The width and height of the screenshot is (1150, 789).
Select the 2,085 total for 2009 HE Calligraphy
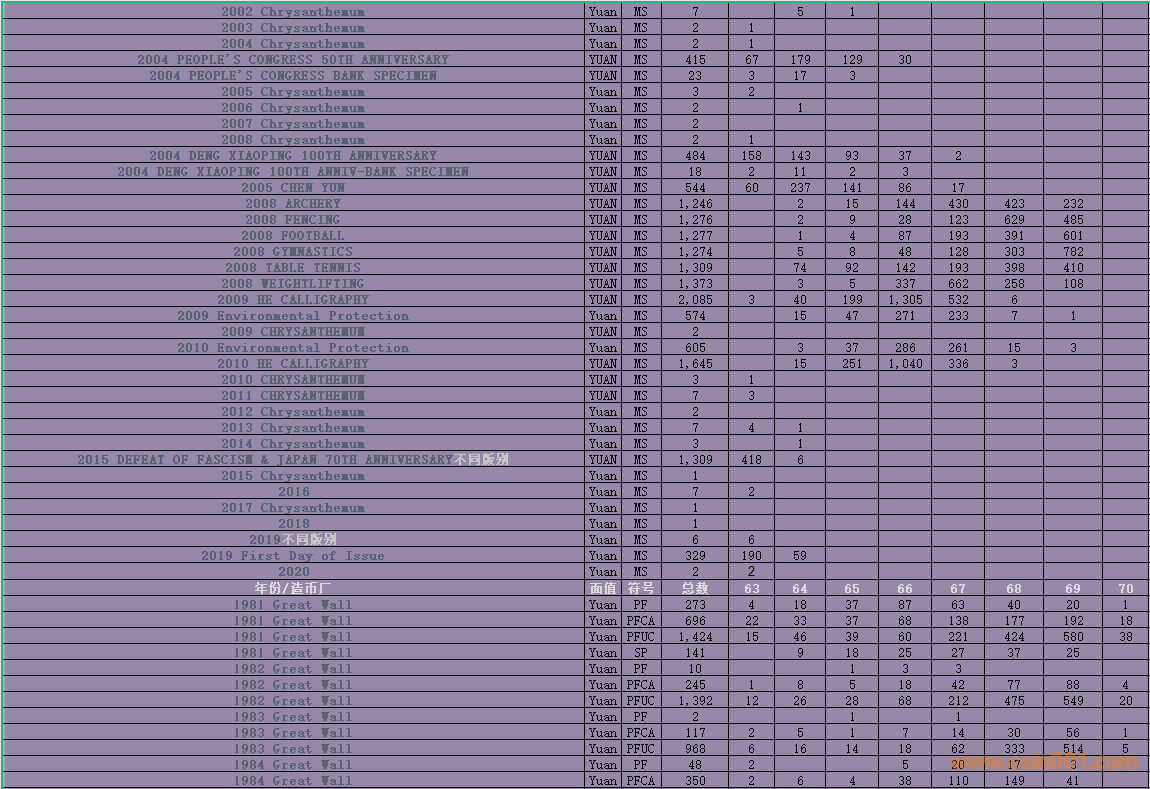695,300
